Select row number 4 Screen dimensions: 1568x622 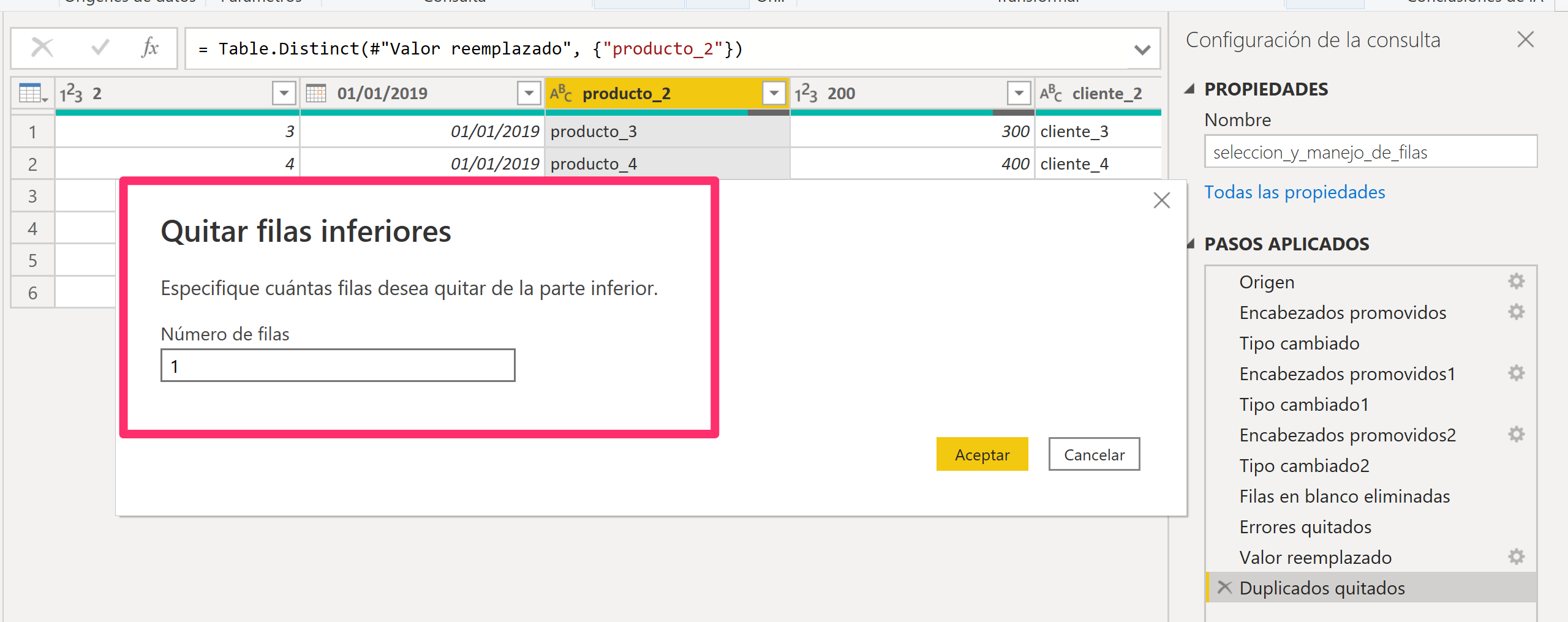[32, 228]
